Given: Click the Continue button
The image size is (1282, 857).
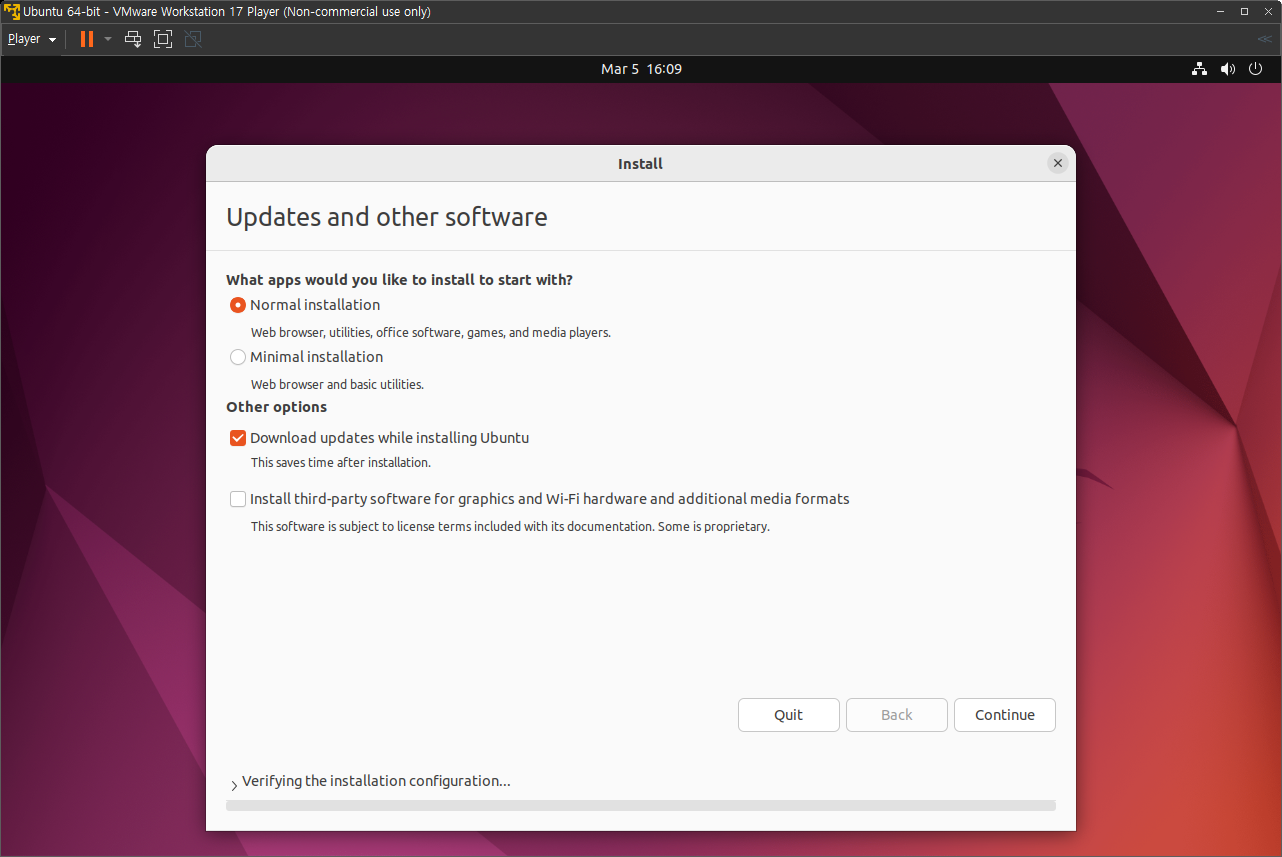Looking at the screenshot, I should [x=1005, y=715].
